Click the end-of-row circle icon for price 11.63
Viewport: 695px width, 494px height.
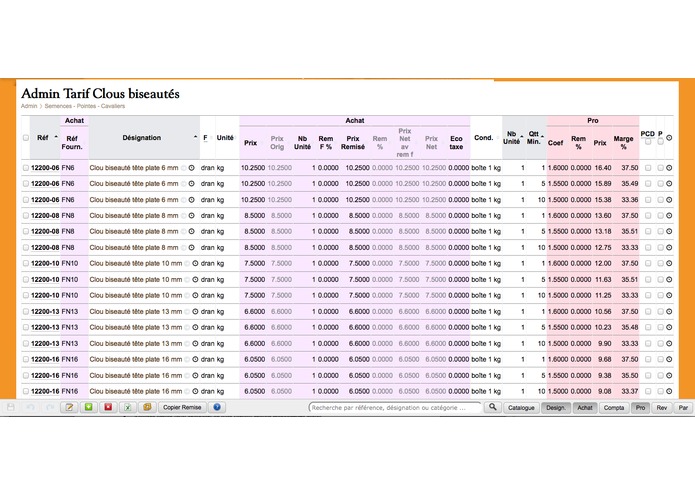(669, 280)
